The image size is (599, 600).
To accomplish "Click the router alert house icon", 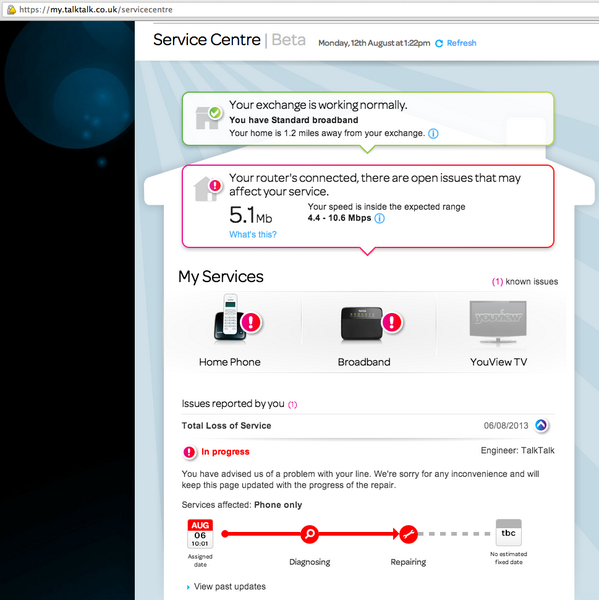I will [x=208, y=189].
